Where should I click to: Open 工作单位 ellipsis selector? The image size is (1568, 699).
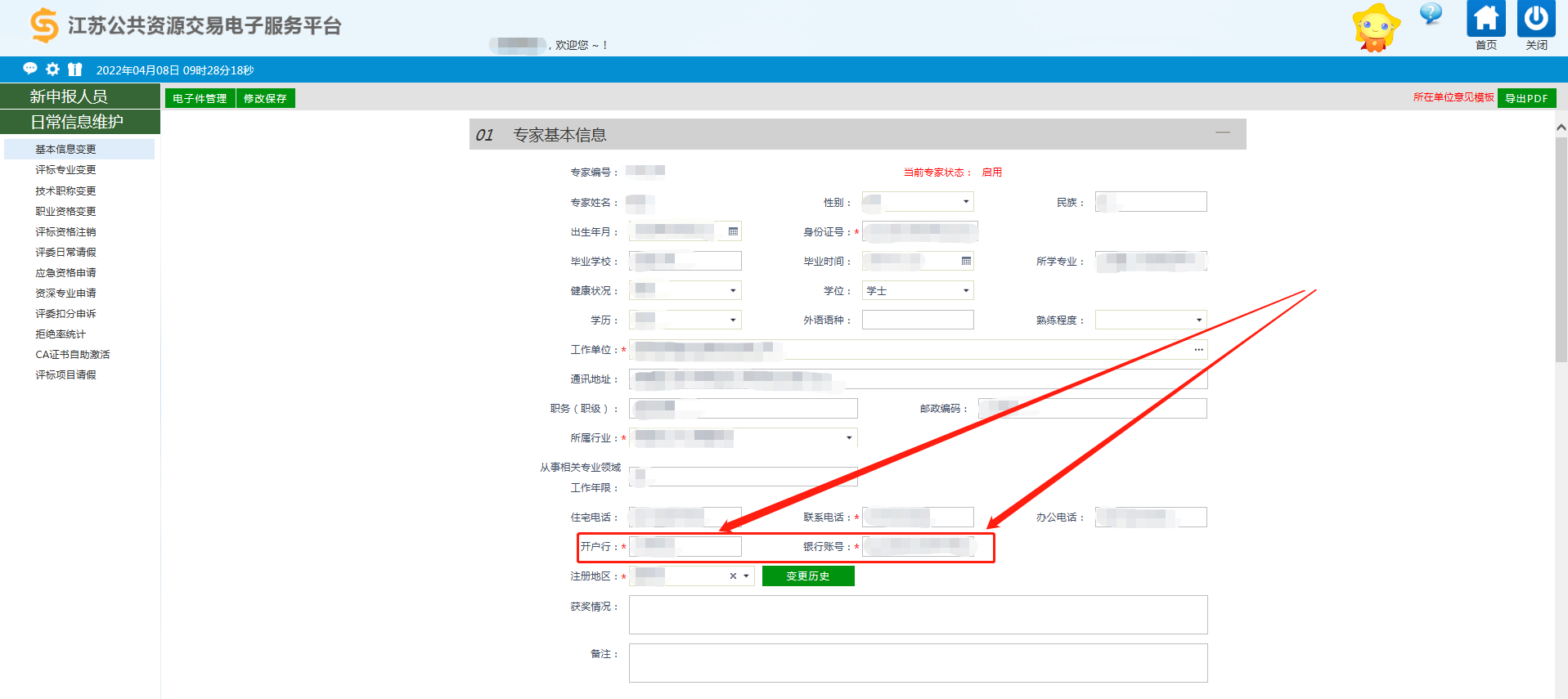click(x=1198, y=350)
